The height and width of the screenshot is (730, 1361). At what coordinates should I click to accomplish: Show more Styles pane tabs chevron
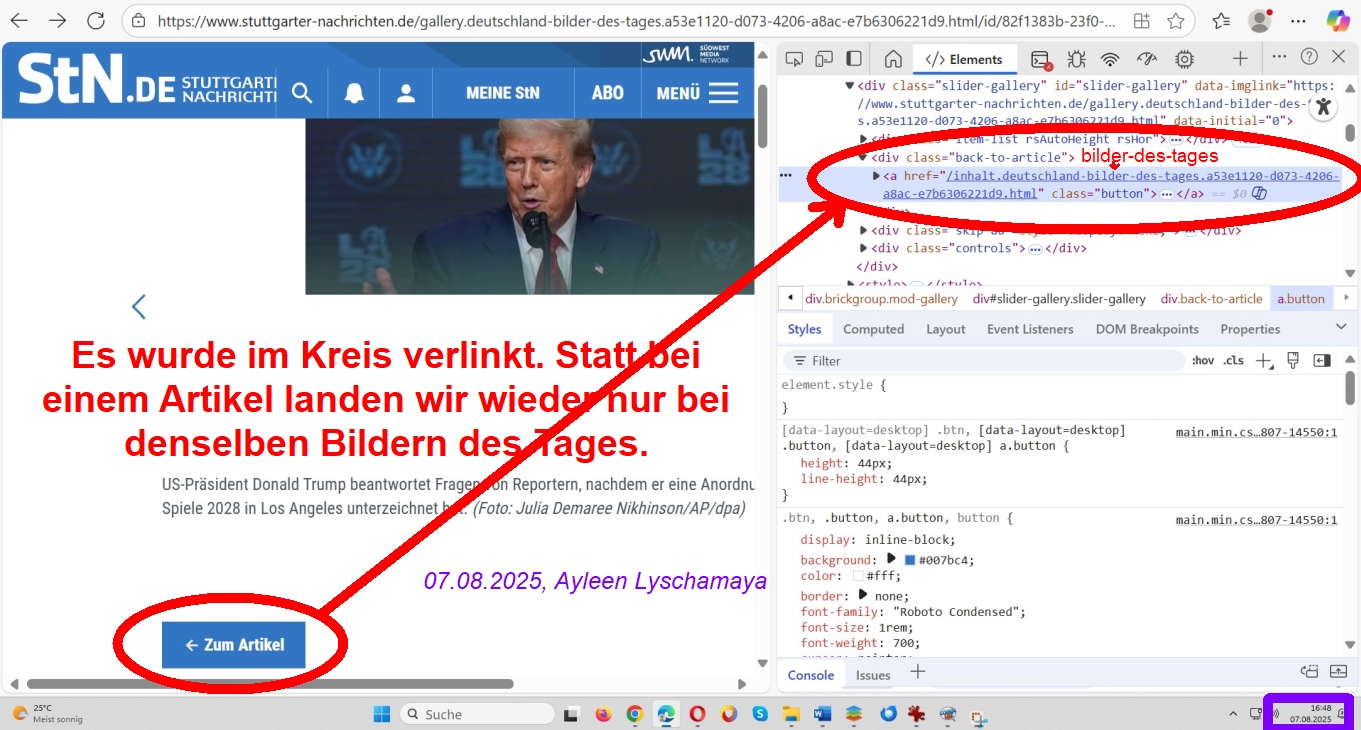(x=1341, y=327)
